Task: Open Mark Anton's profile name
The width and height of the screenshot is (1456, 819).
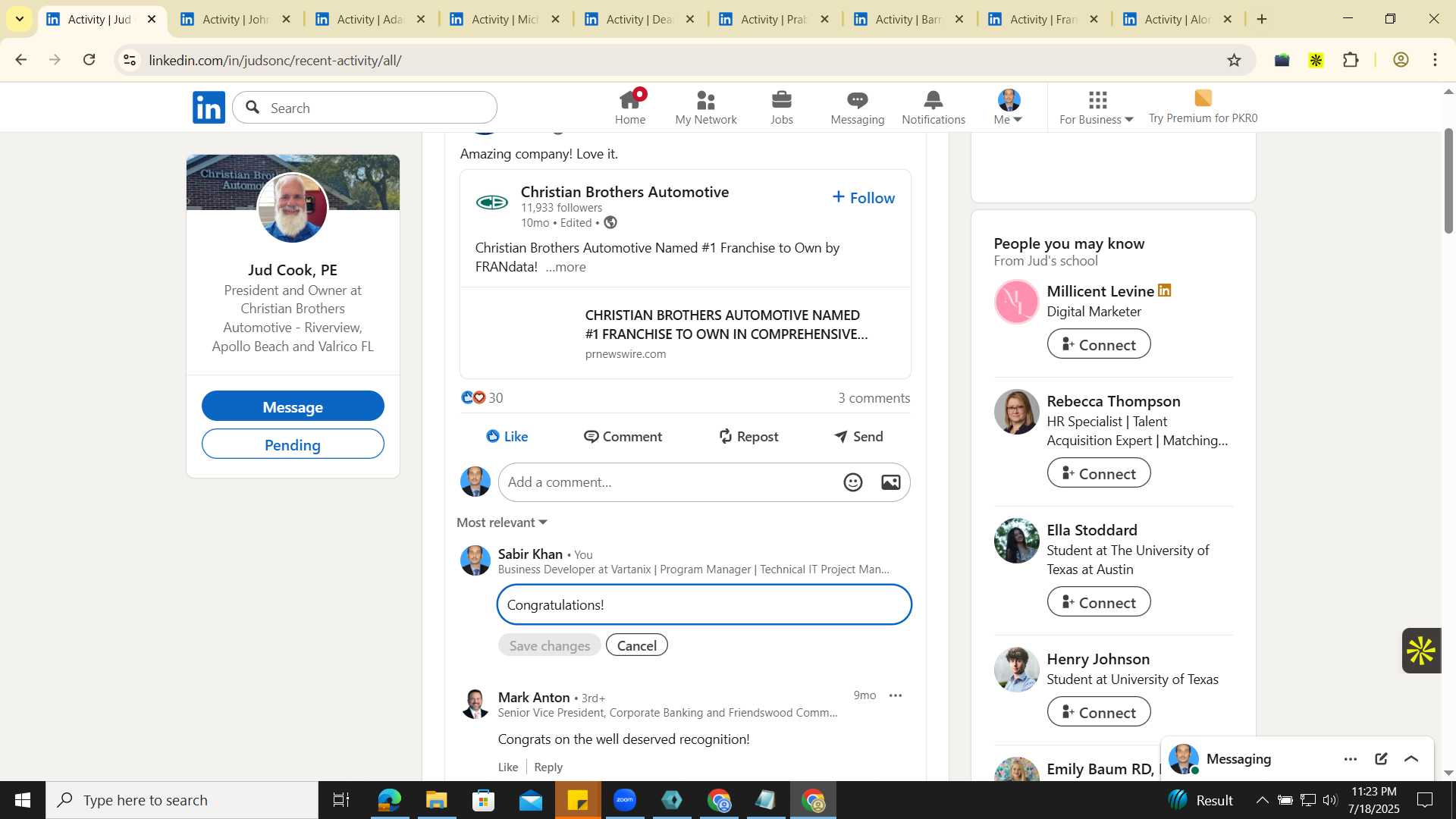Action: (534, 697)
